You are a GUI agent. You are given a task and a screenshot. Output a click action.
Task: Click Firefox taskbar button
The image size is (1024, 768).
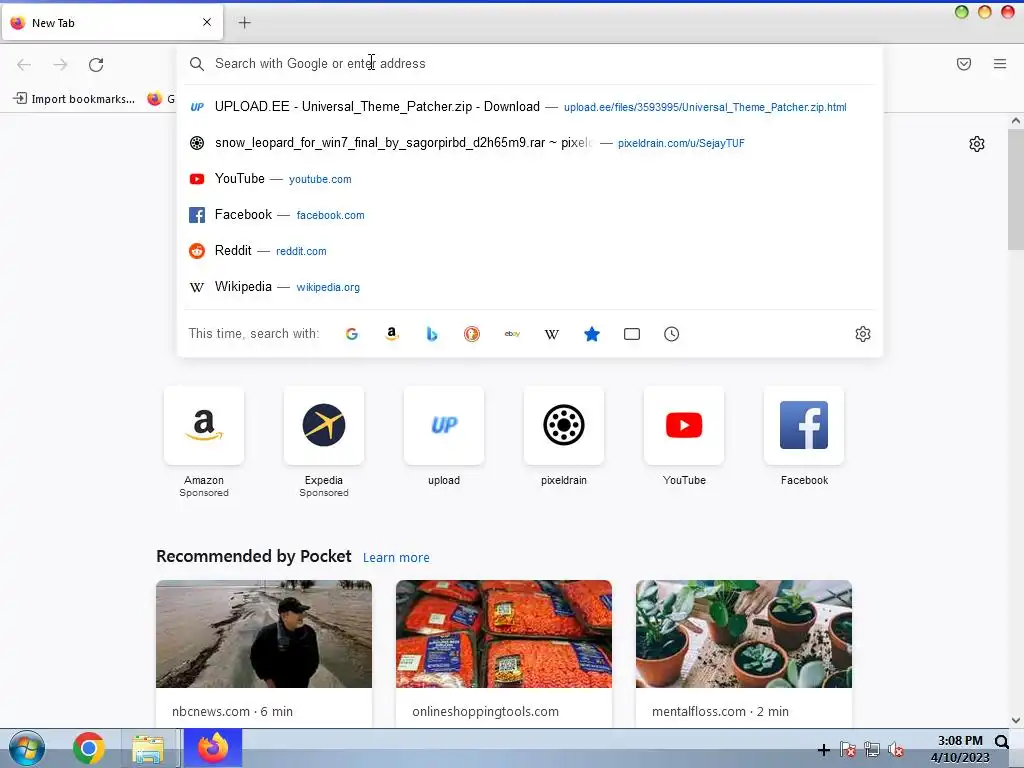pyautogui.click(x=213, y=748)
